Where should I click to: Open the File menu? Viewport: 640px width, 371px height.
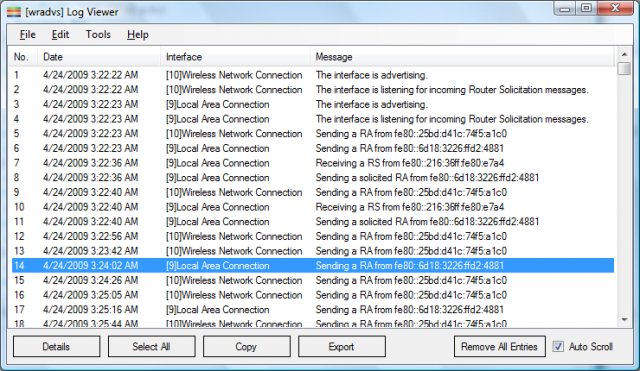coord(28,35)
